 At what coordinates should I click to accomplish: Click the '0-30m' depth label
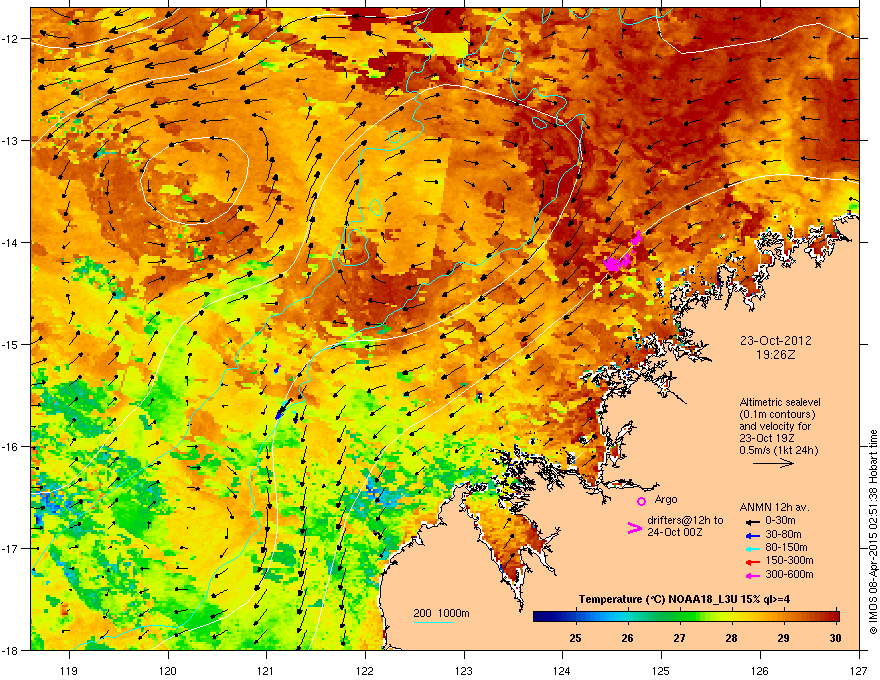click(x=780, y=521)
